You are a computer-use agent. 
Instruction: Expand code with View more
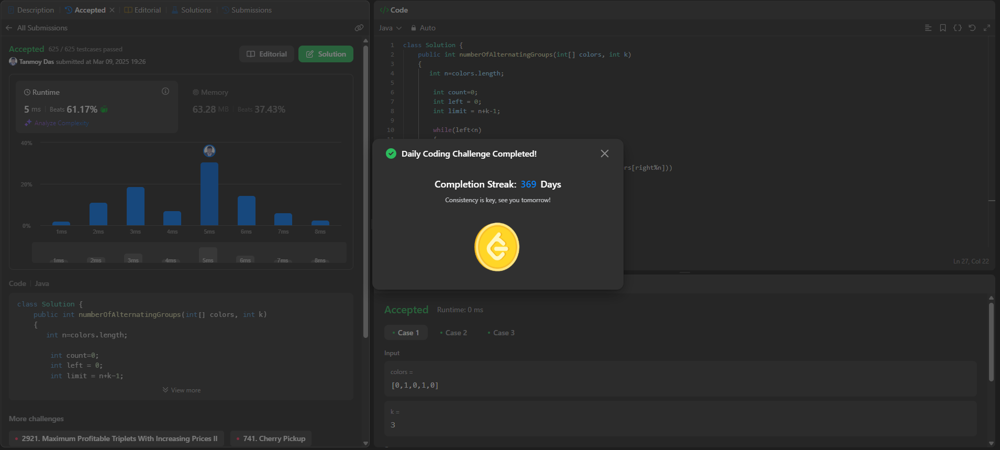[x=181, y=390]
